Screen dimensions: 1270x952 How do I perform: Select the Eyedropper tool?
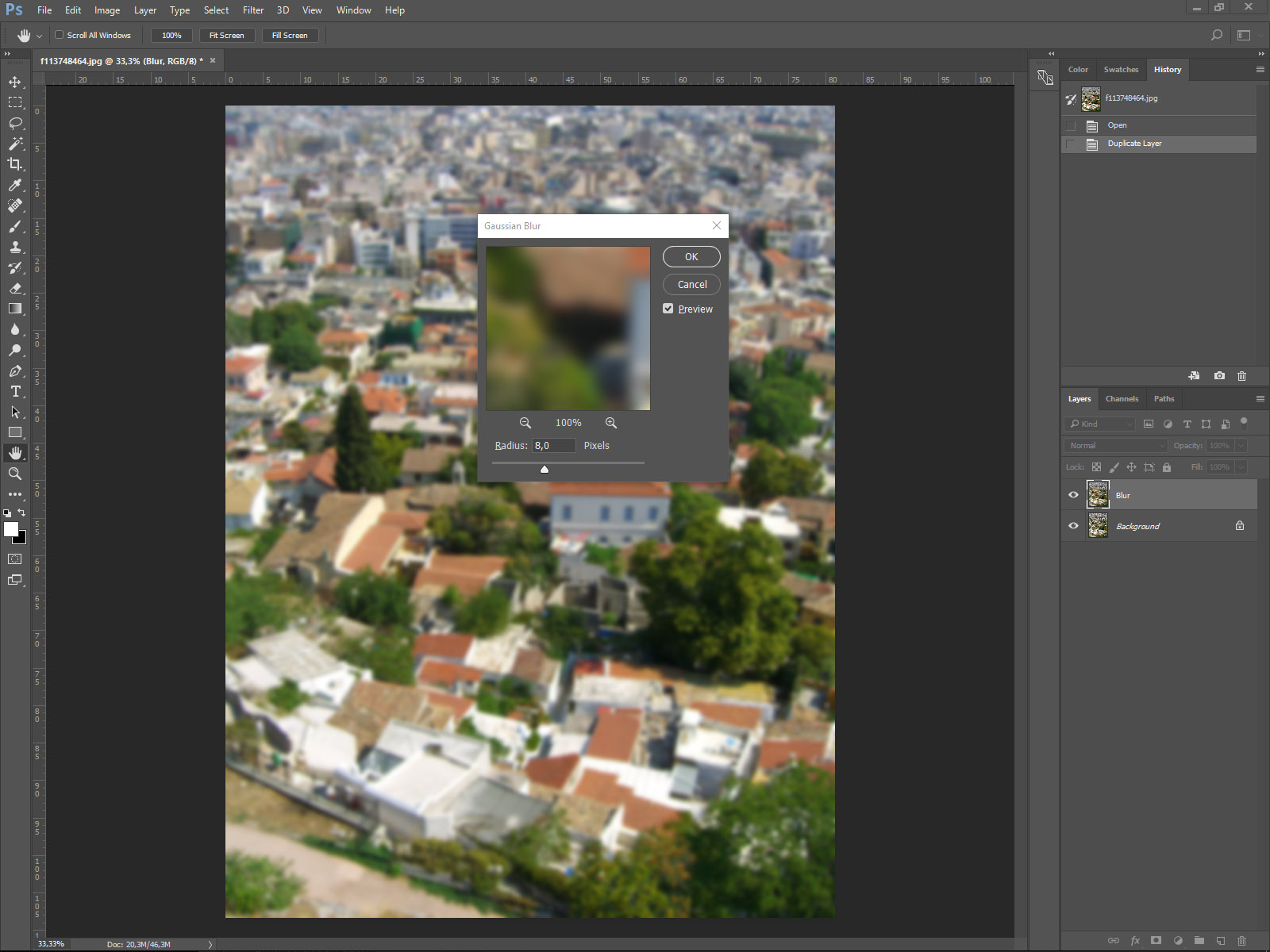click(15, 185)
